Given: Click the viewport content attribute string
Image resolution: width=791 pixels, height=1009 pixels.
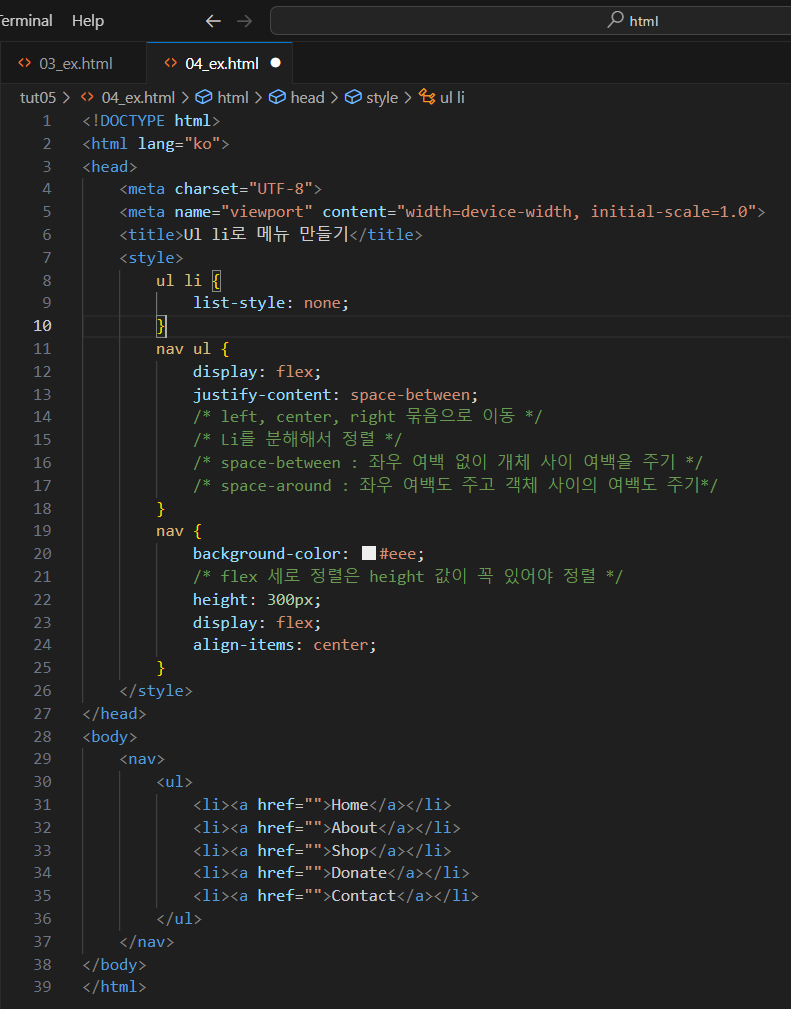Looking at the screenshot, I should coord(576,212).
